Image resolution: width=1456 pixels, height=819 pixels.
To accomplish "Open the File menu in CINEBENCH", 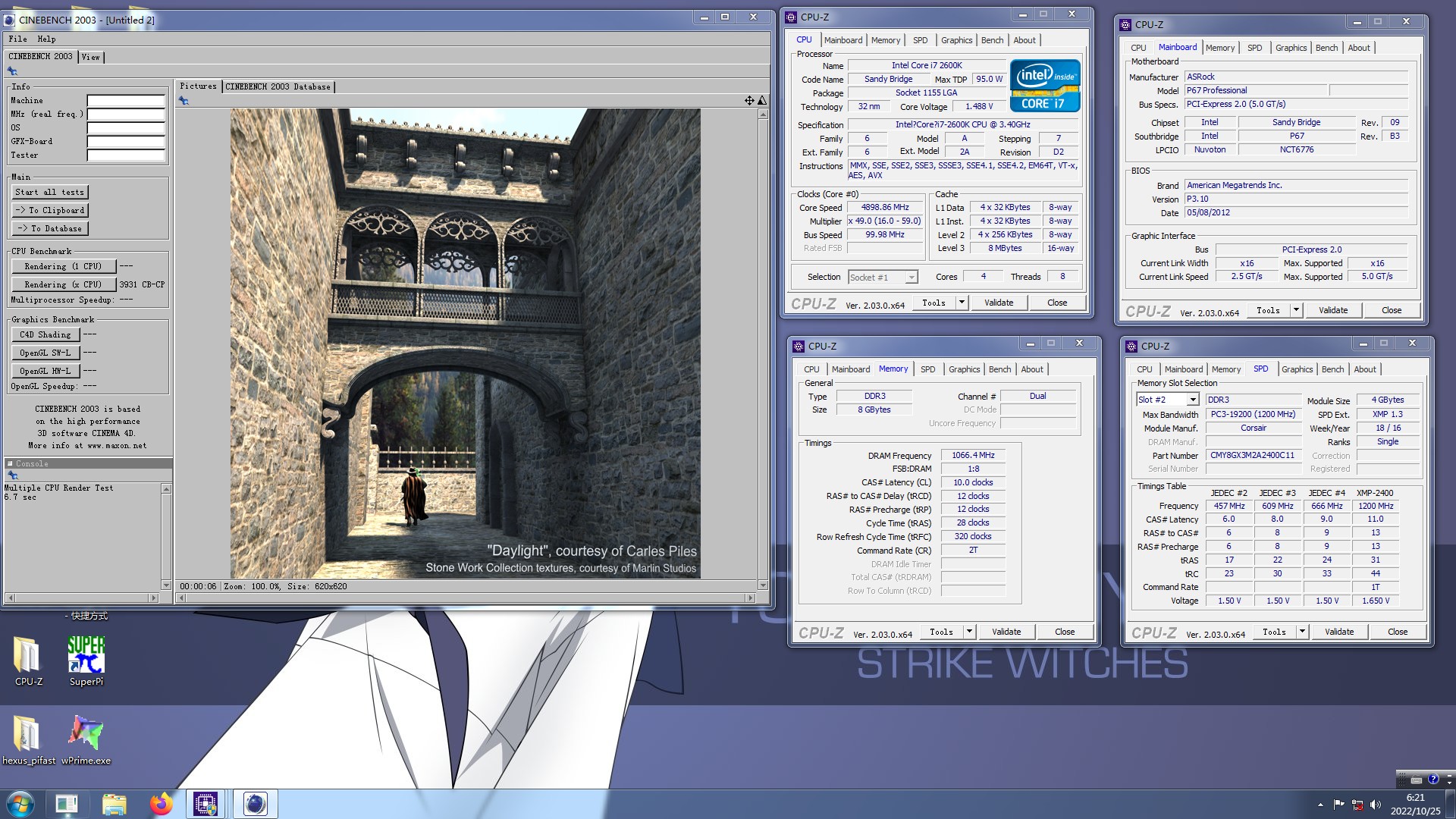I will [x=17, y=39].
